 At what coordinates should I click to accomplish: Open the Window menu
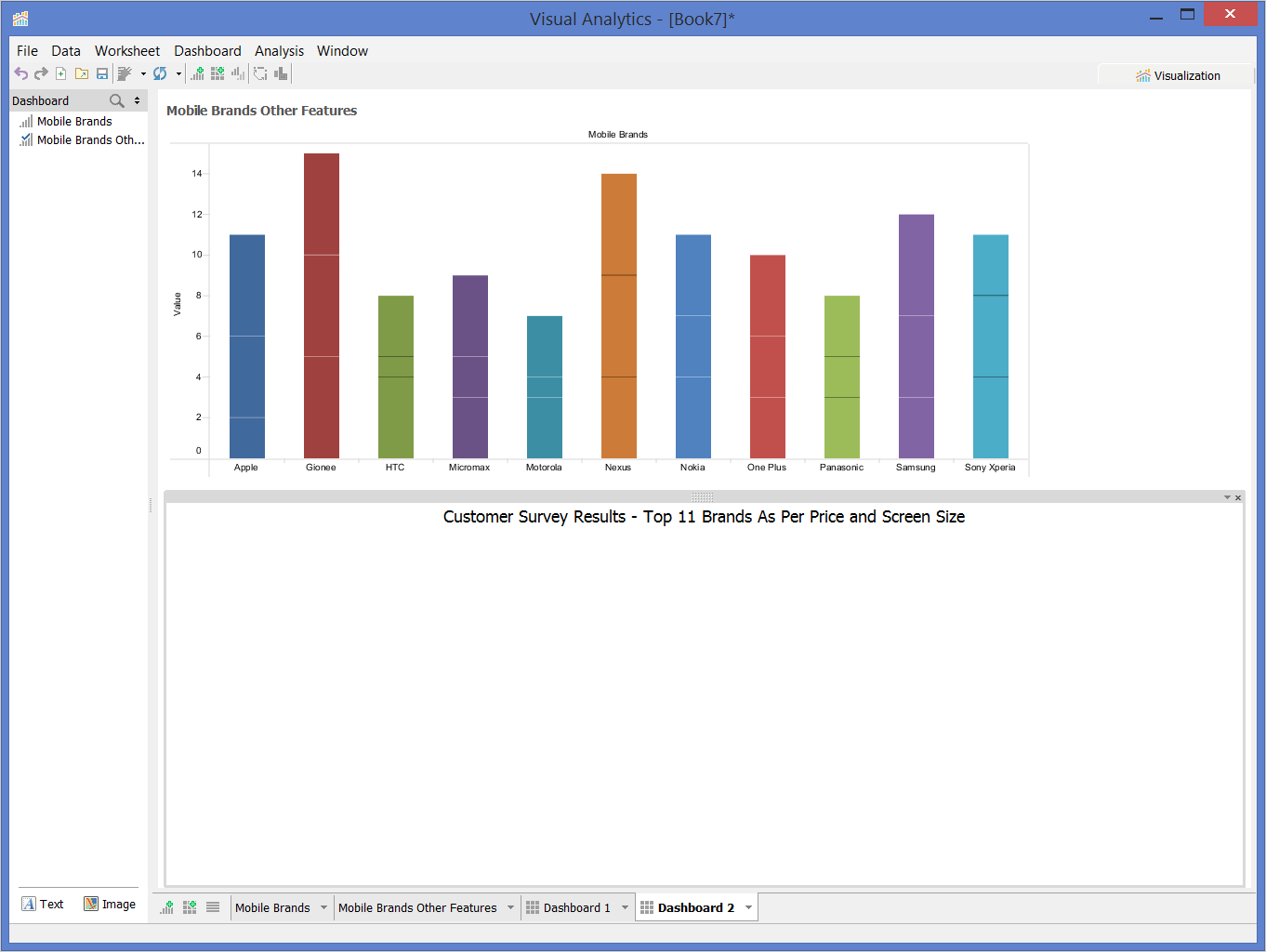coord(342,51)
